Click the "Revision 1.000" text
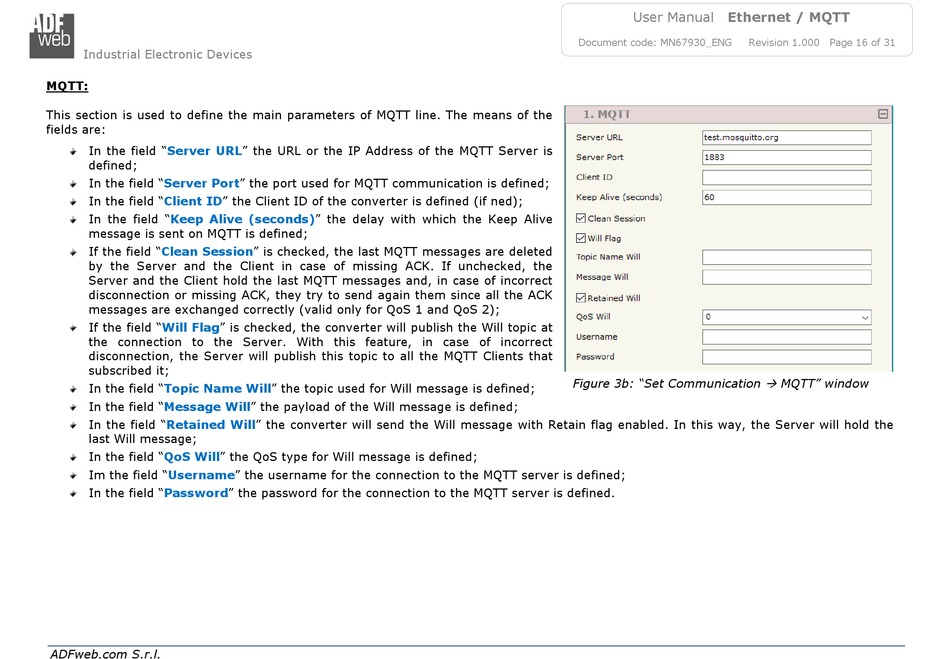 click(x=783, y=42)
